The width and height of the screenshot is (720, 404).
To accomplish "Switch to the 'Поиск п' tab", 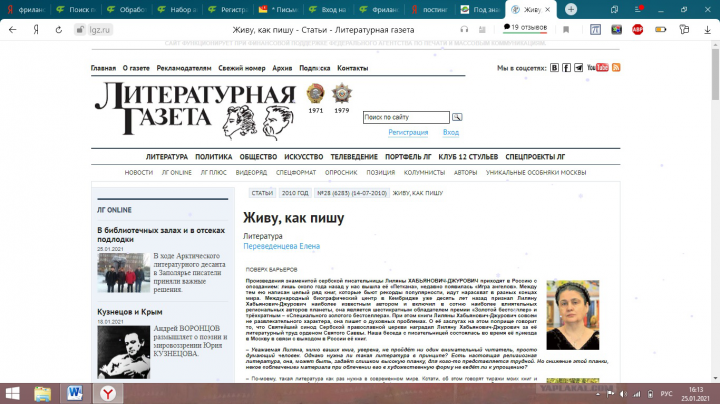I will click(76, 9).
